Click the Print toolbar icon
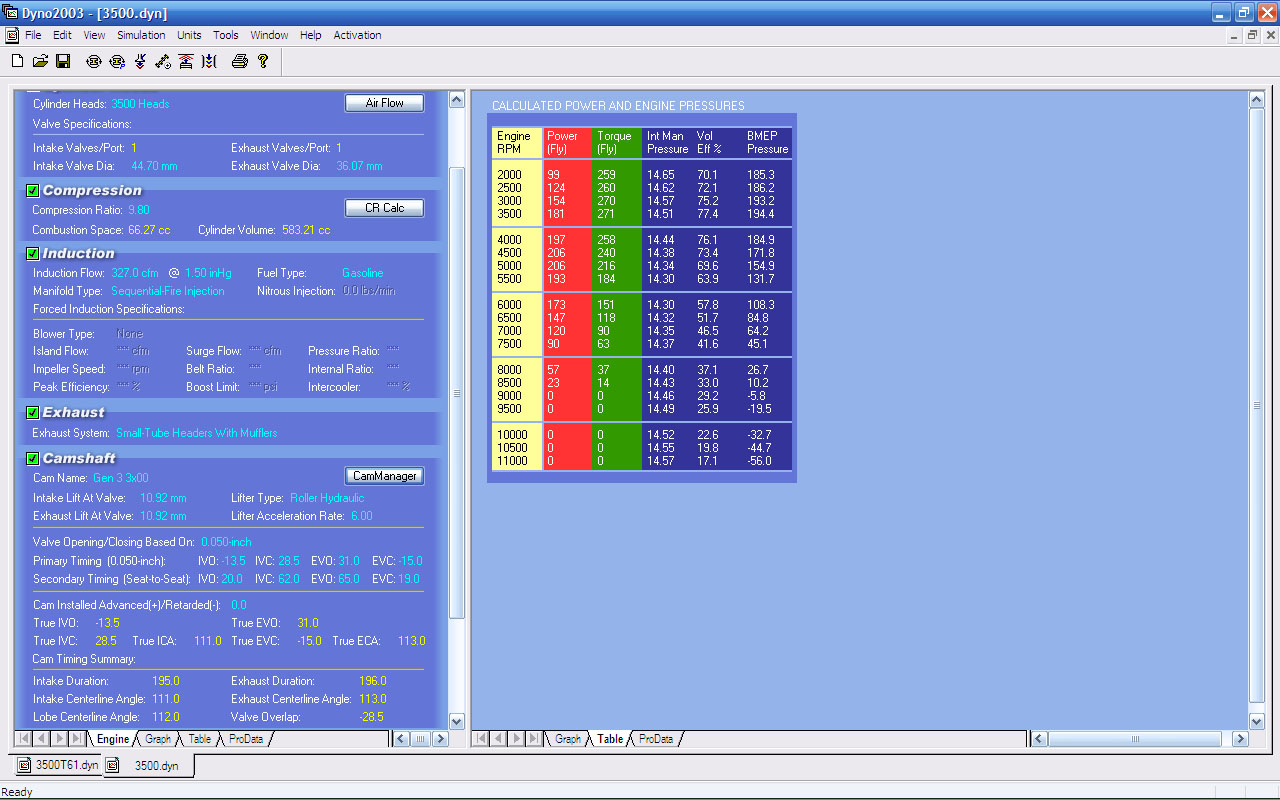1280x800 pixels. pyautogui.click(x=239, y=61)
